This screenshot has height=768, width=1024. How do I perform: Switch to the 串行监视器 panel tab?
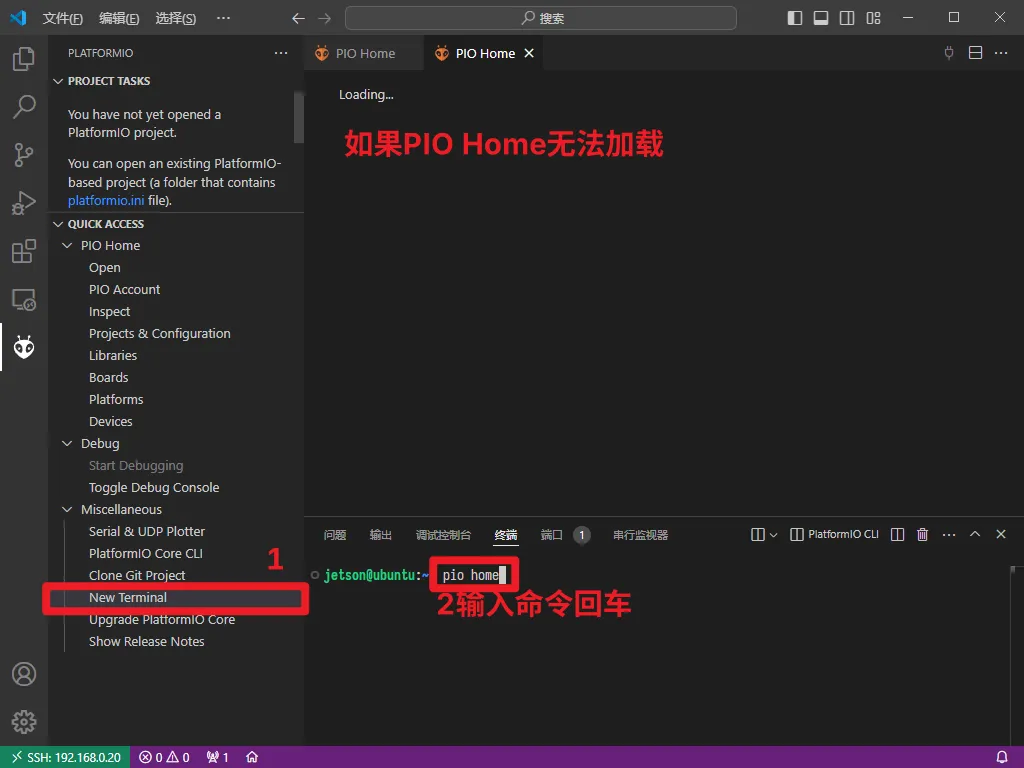tap(640, 535)
